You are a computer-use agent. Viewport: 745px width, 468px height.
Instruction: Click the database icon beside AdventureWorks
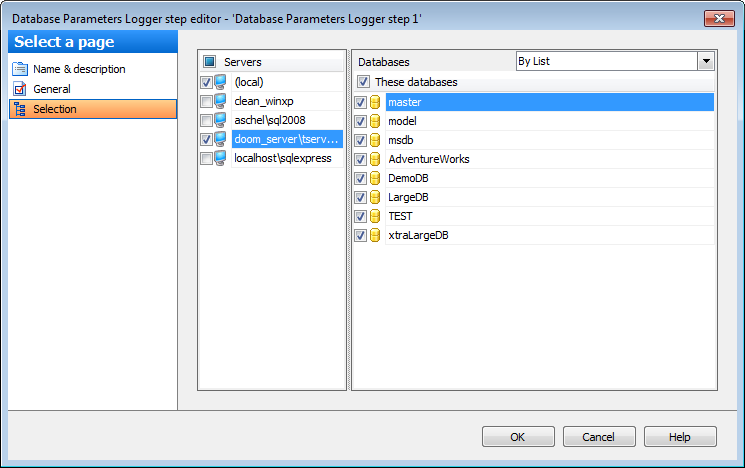[375, 159]
